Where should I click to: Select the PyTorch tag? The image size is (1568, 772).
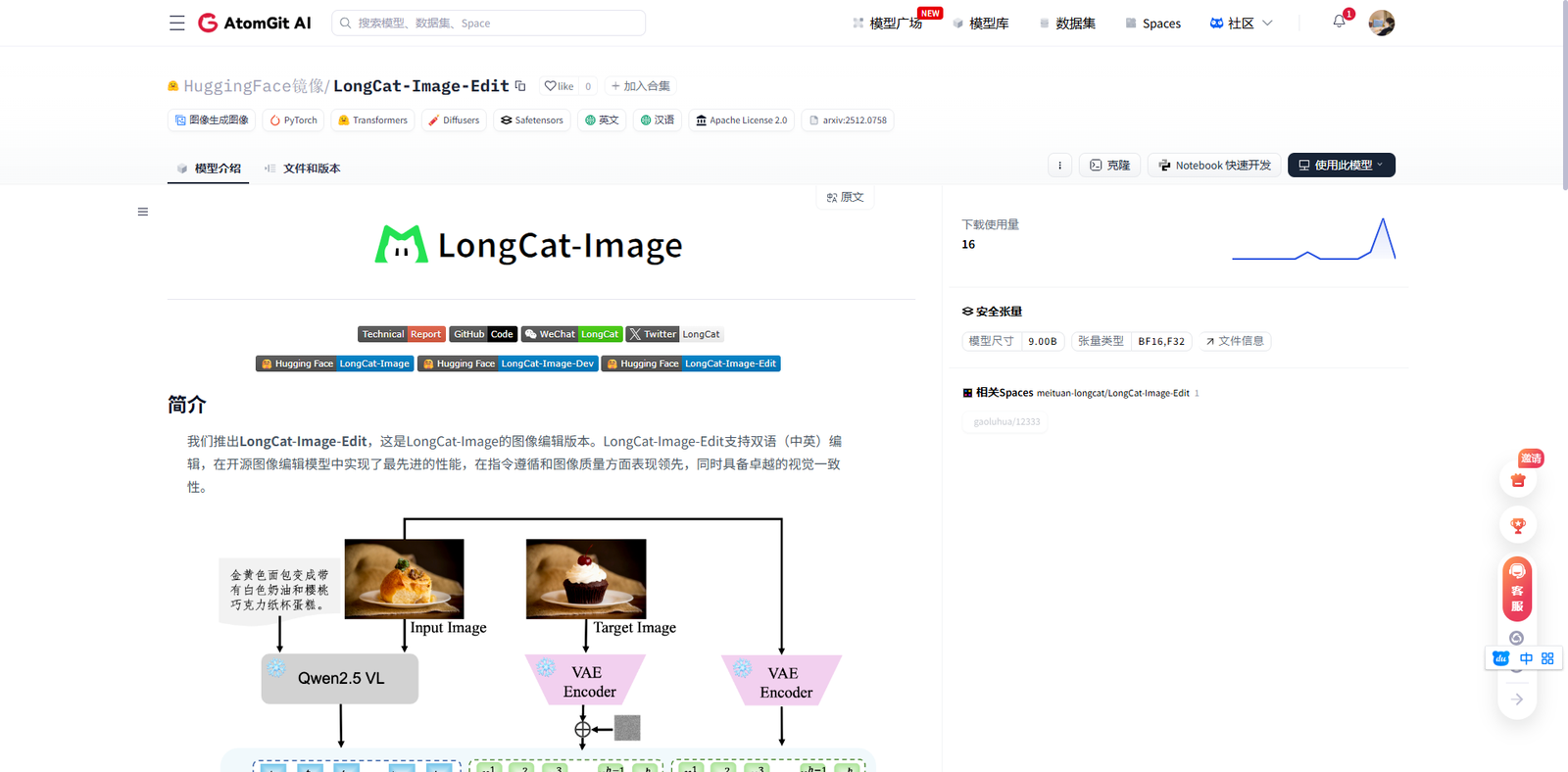[293, 121]
